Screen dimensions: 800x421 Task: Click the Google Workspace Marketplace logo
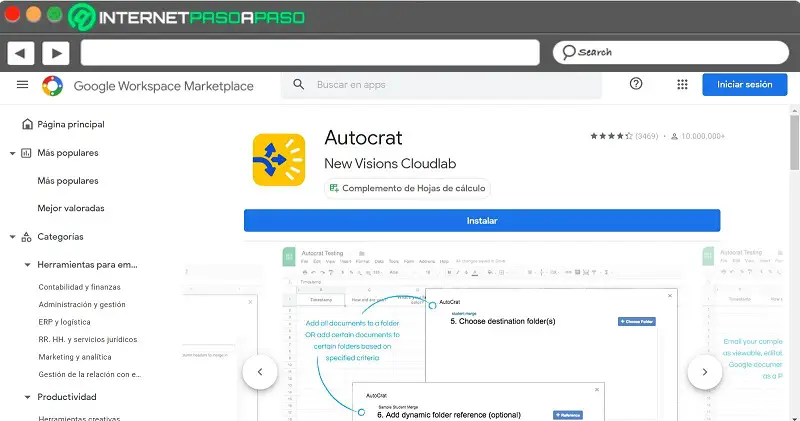(x=53, y=86)
